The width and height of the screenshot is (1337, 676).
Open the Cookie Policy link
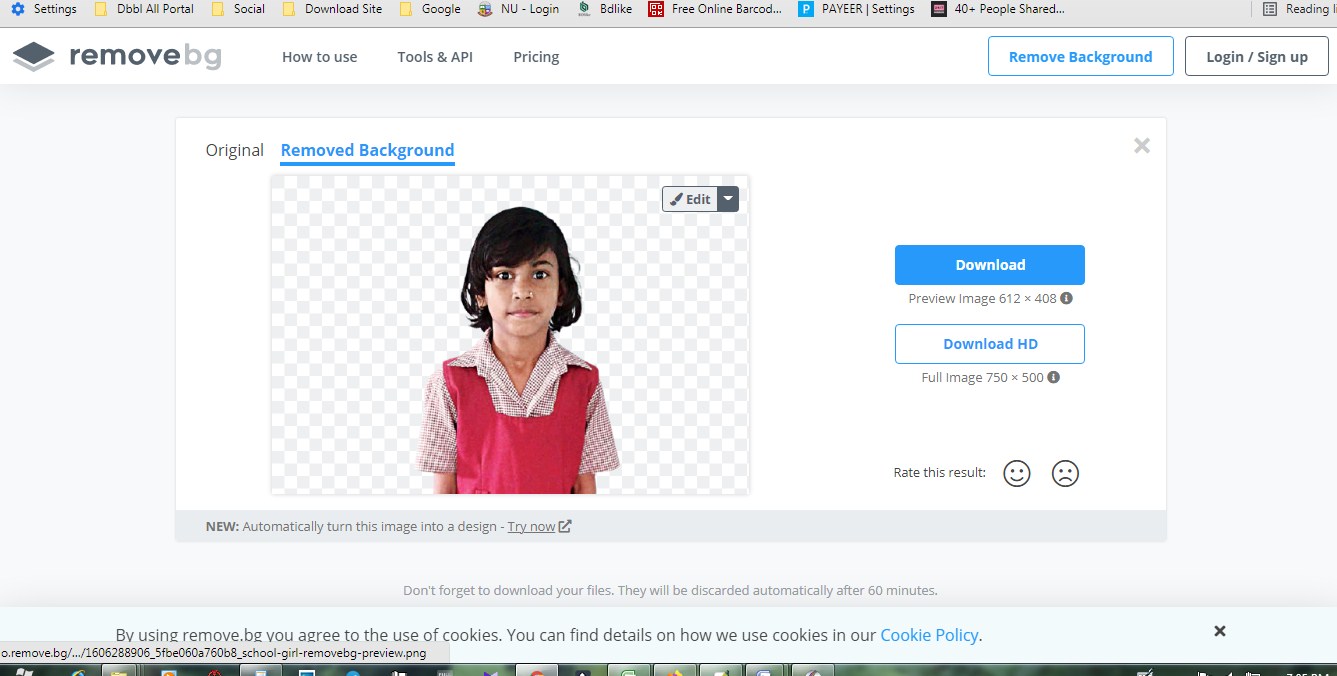[x=929, y=635]
